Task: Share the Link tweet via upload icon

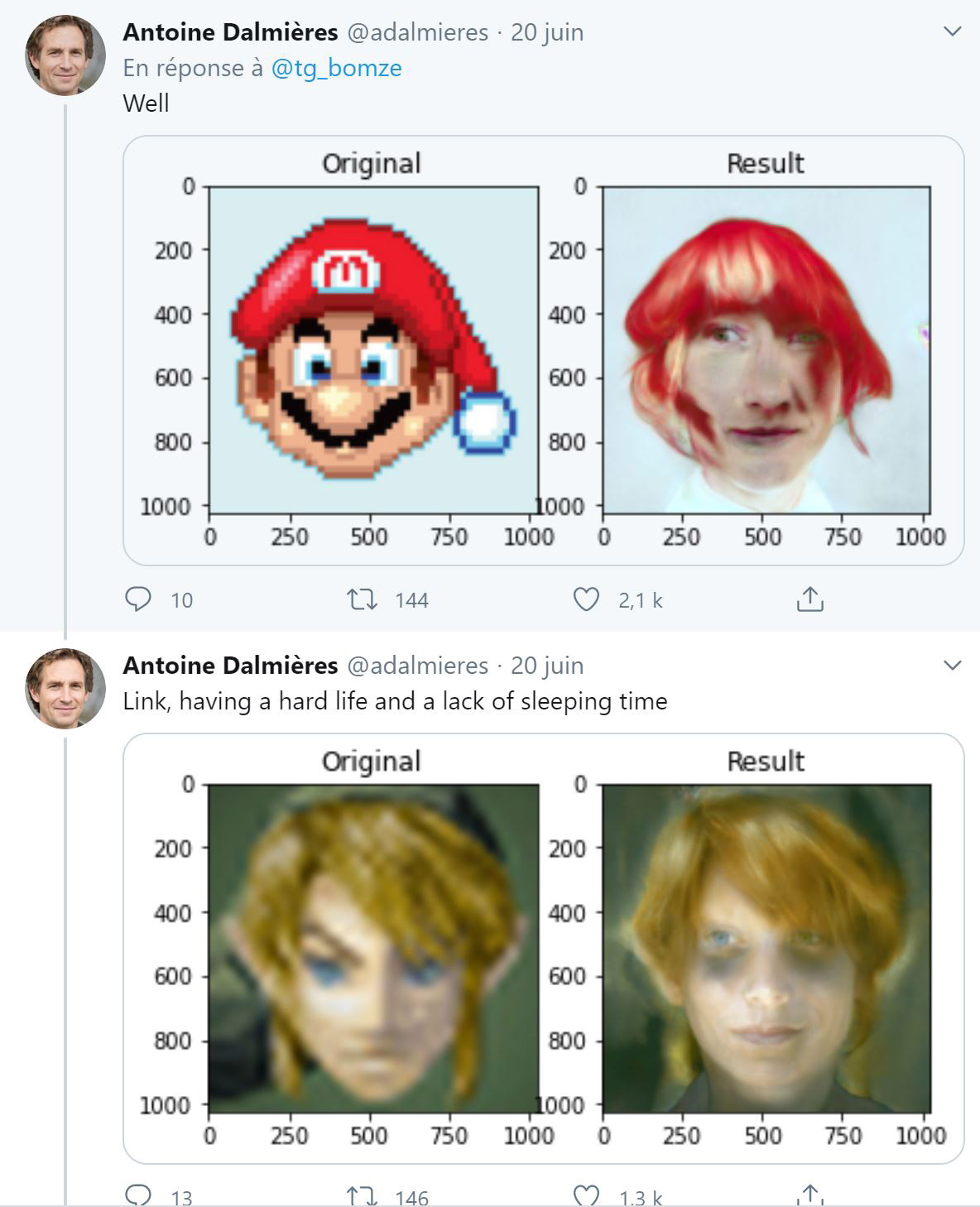Action: click(x=809, y=1193)
